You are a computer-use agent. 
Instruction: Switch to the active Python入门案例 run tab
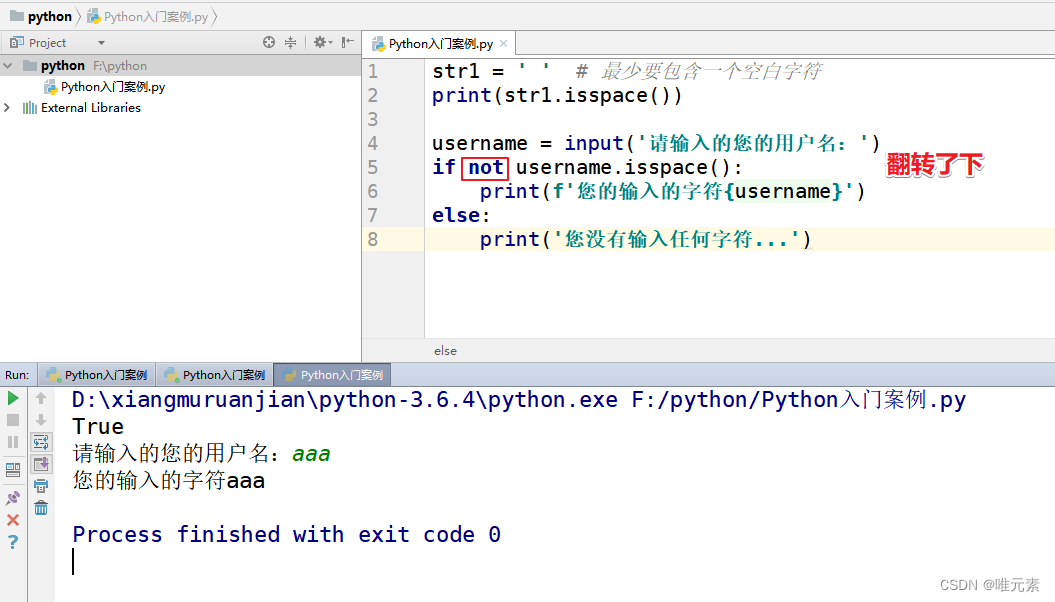coord(332,374)
